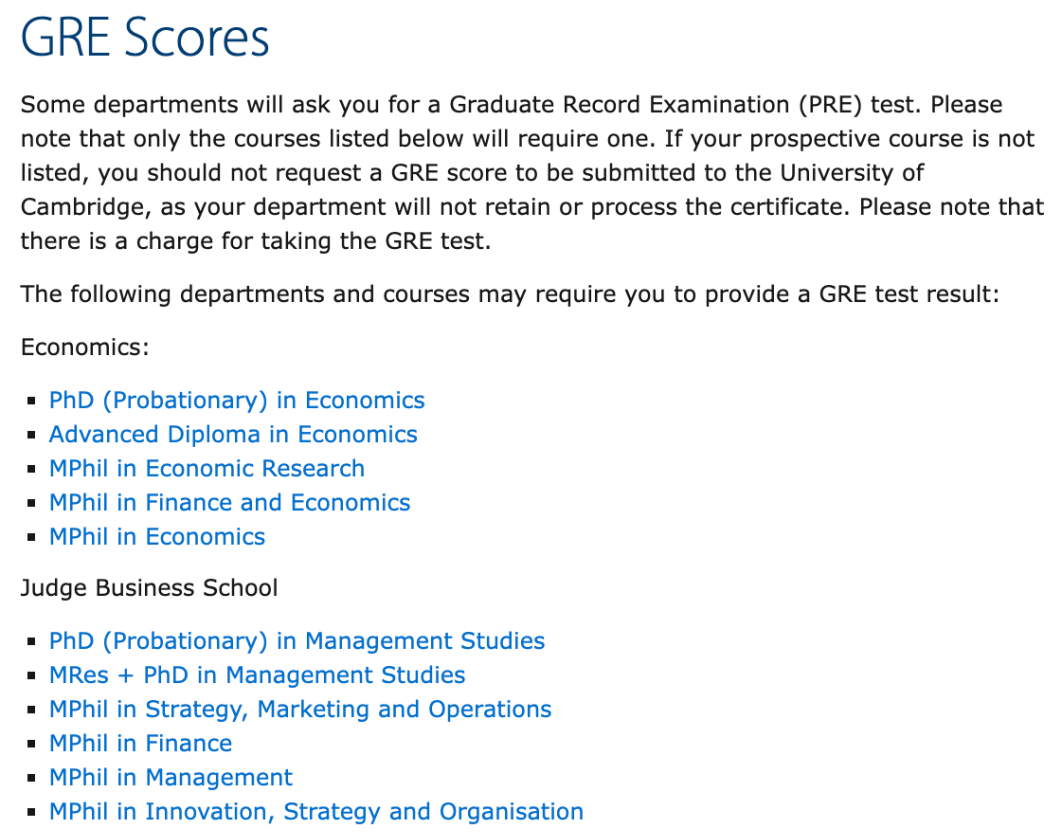Click MRes + PhD in Management Studies

click(x=257, y=675)
